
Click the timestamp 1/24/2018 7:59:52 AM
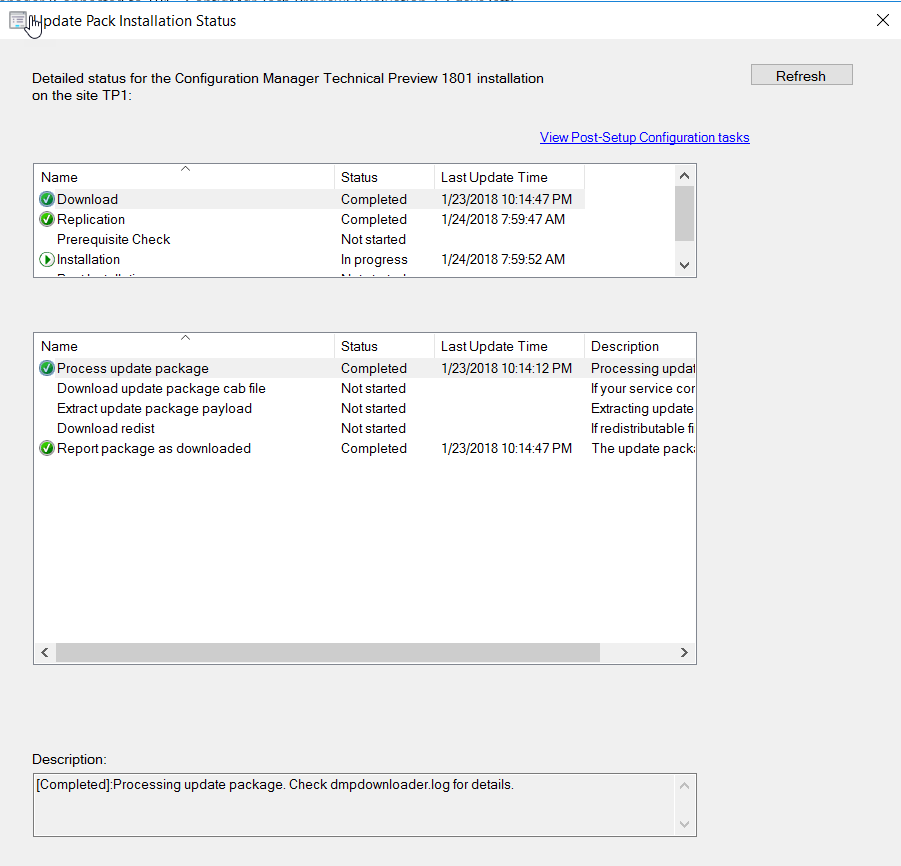[x=503, y=260]
